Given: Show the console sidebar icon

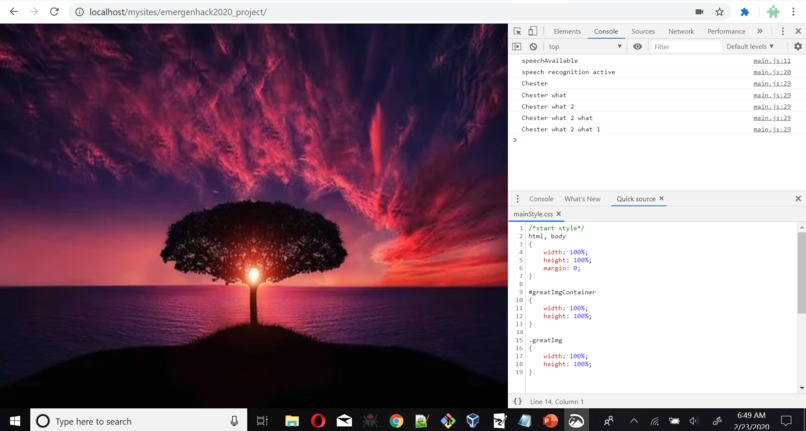Looking at the screenshot, I should 517,46.
